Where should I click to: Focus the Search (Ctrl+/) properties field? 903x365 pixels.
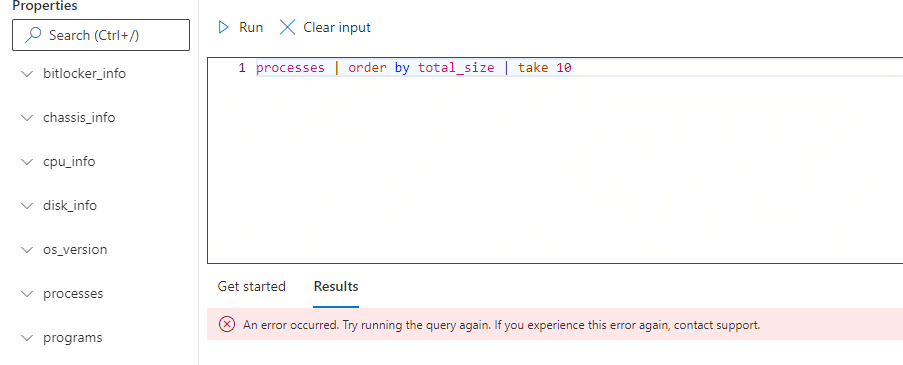click(x=101, y=35)
